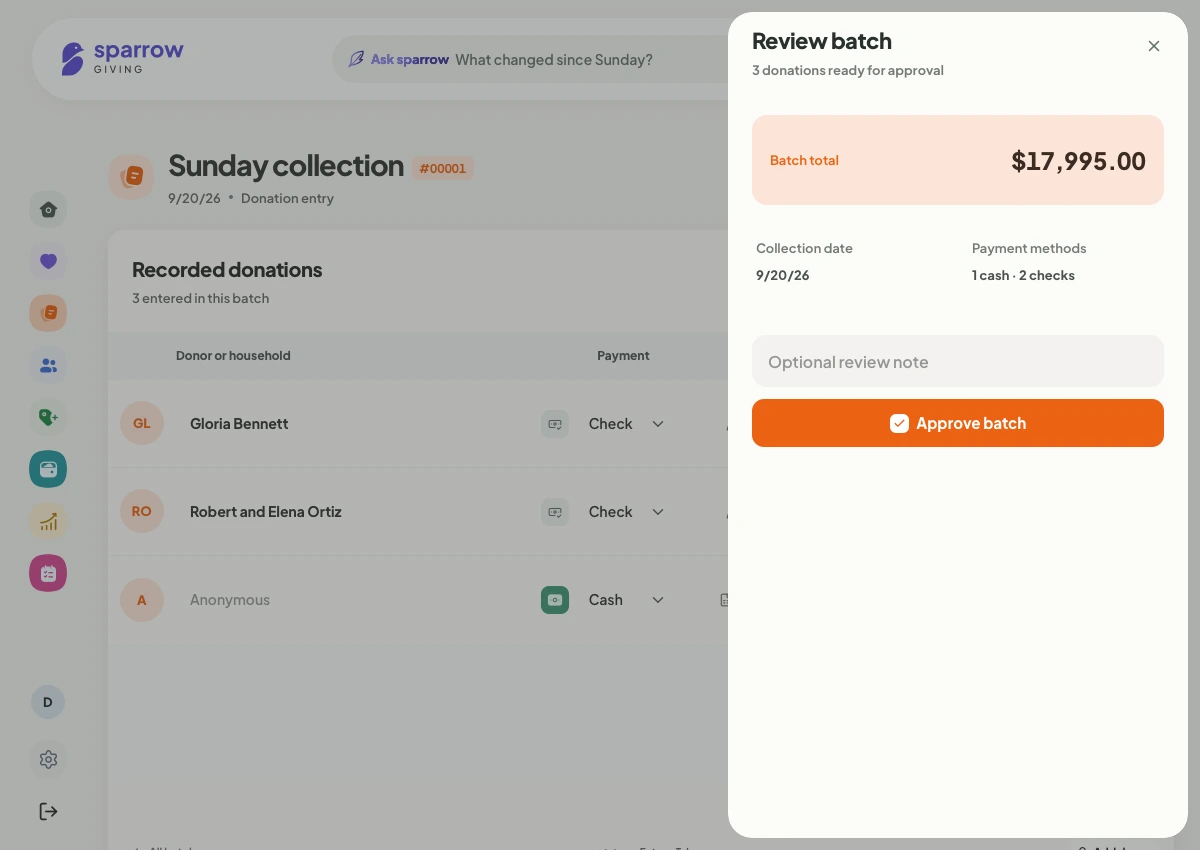Open the growth chart reports icon
The height and width of the screenshot is (850, 1200).
[x=48, y=521]
